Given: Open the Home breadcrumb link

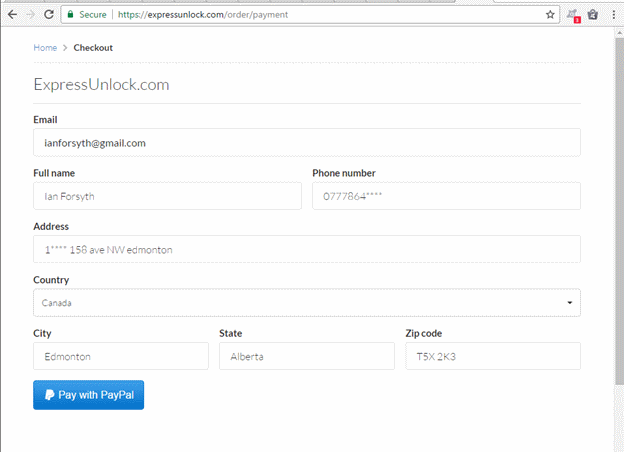Looking at the screenshot, I should click(45, 48).
